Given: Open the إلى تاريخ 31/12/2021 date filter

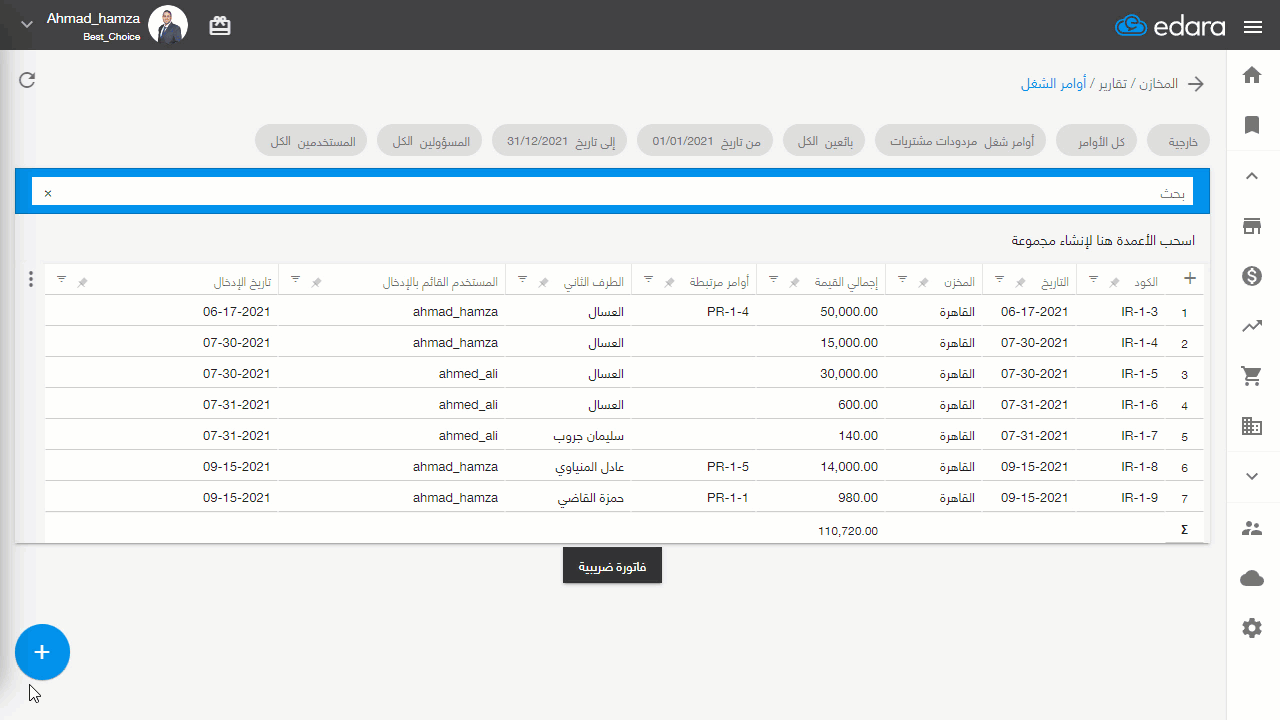Looking at the screenshot, I should [x=560, y=141].
